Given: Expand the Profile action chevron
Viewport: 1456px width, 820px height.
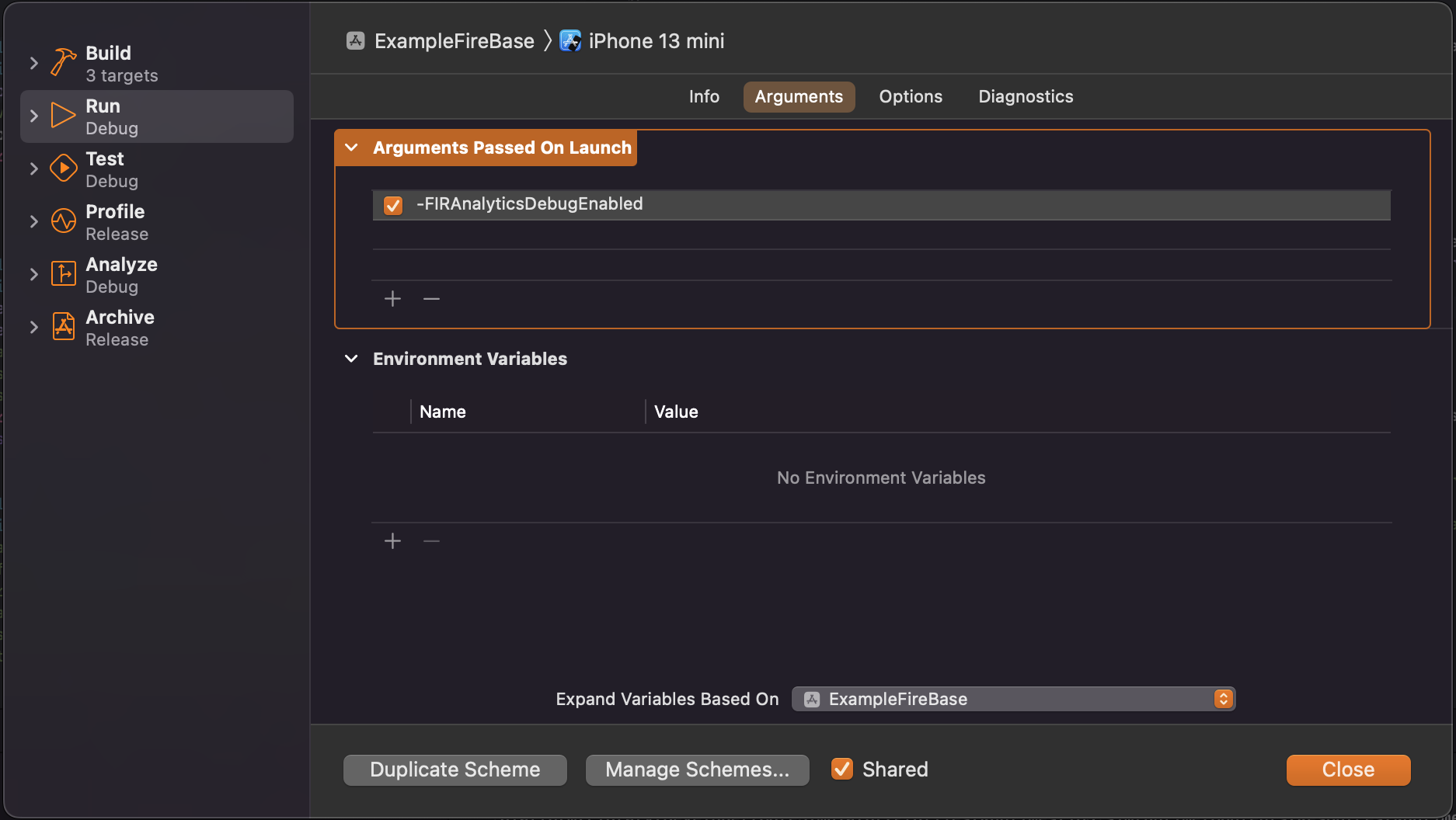Looking at the screenshot, I should (x=33, y=221).
